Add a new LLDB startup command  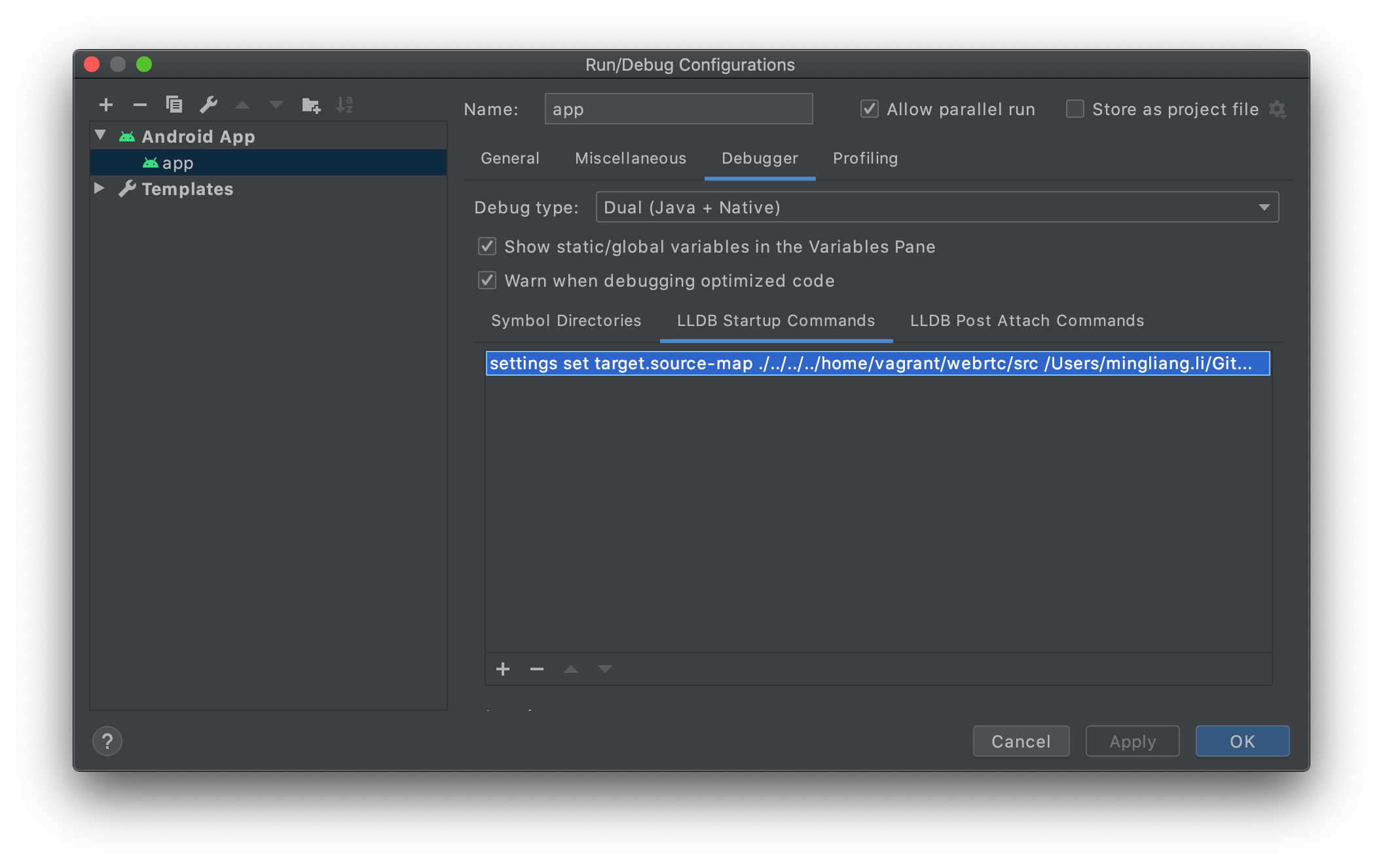pyautogui.click(x=503, y=669)
